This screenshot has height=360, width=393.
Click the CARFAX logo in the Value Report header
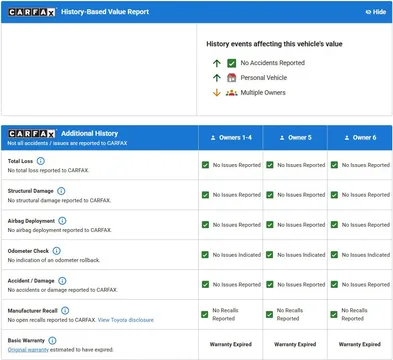[x=32, y=12]
